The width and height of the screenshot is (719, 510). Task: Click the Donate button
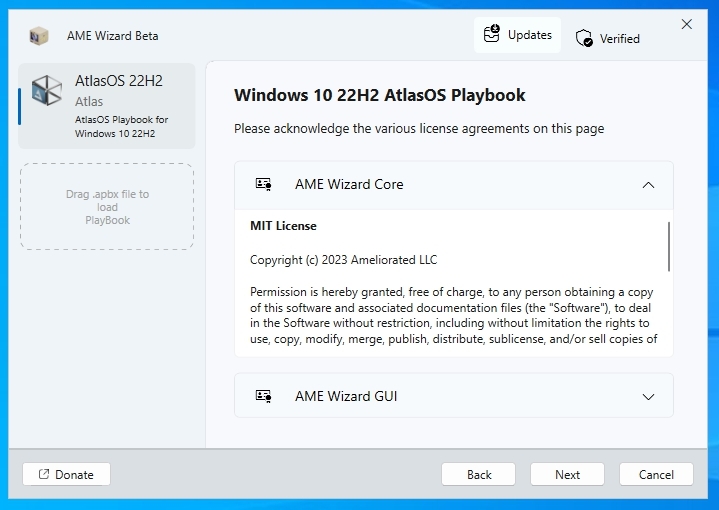66,474
